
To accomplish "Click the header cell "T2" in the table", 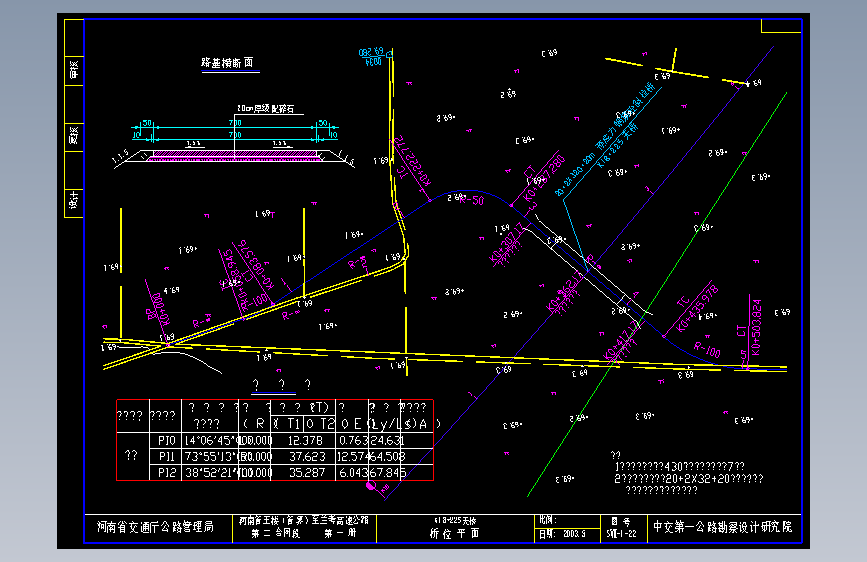I will tap(327, 424).
